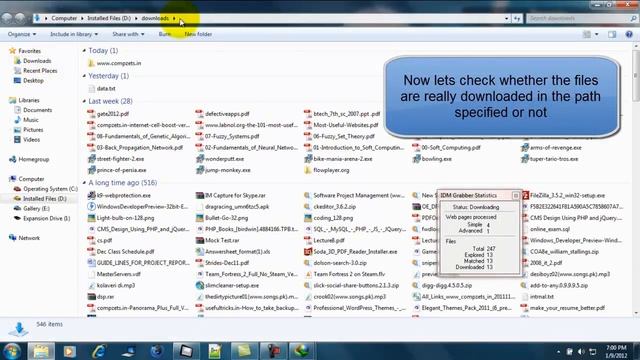Viewport: 640px width, 360px height.
Task: Toggle the preview pane icon
Action: pyautogui.click(x=612, y=35)
